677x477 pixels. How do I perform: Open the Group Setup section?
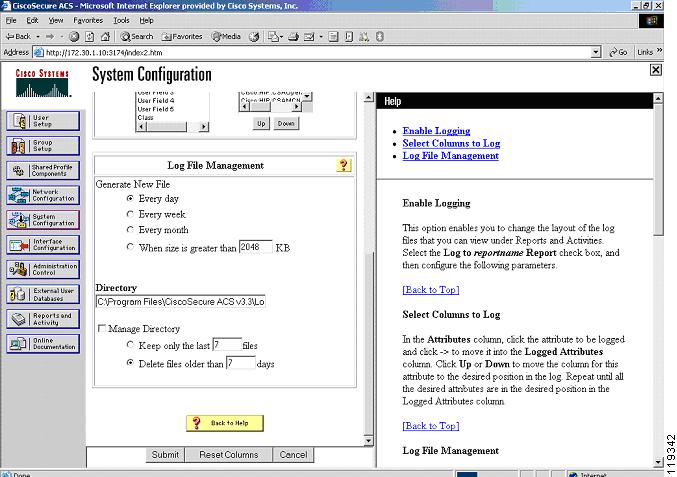(x=43, y=145)
